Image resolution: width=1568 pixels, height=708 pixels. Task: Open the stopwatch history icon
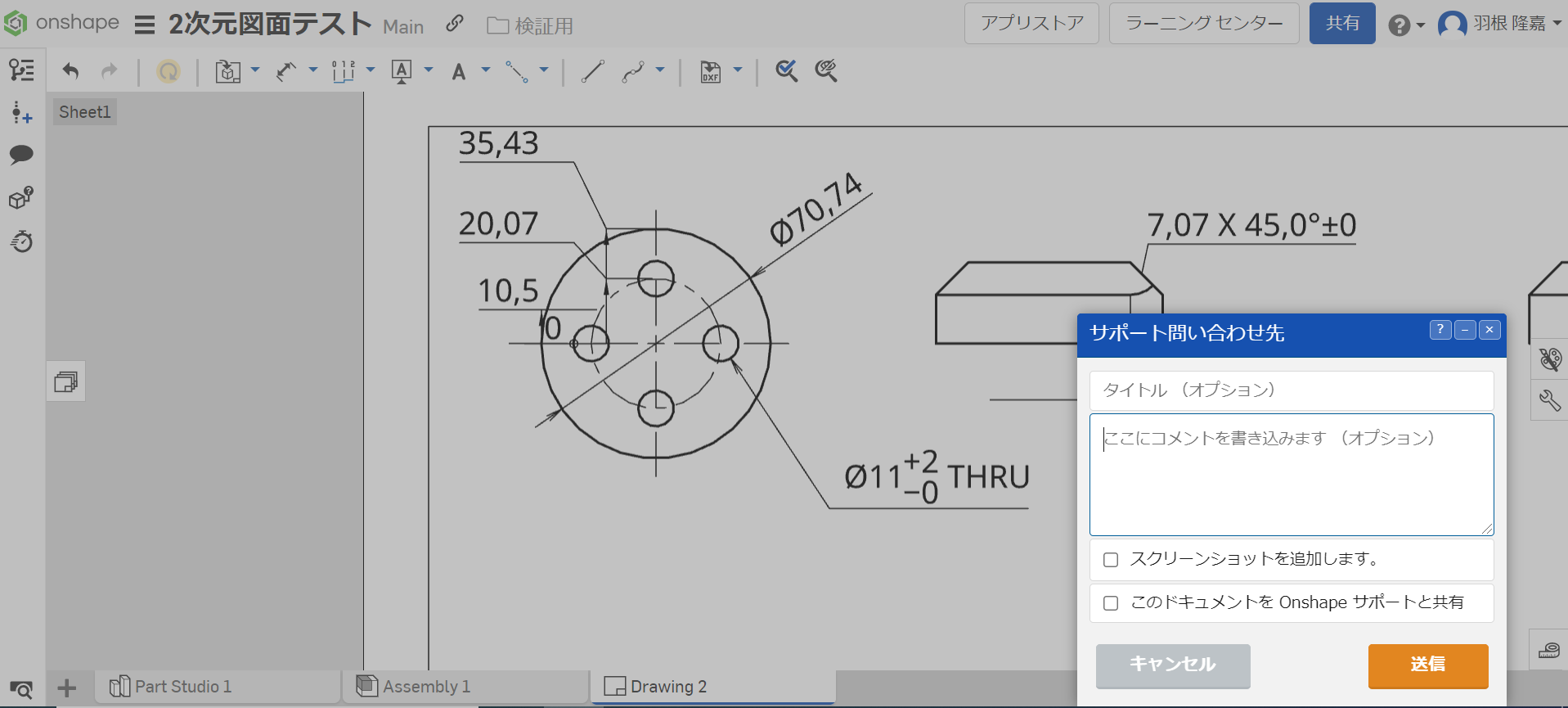(22, 241)
